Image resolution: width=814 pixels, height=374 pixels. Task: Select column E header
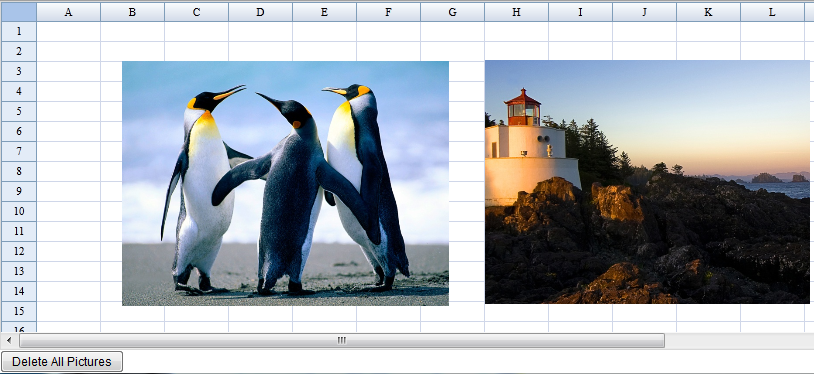coord(324,12)
